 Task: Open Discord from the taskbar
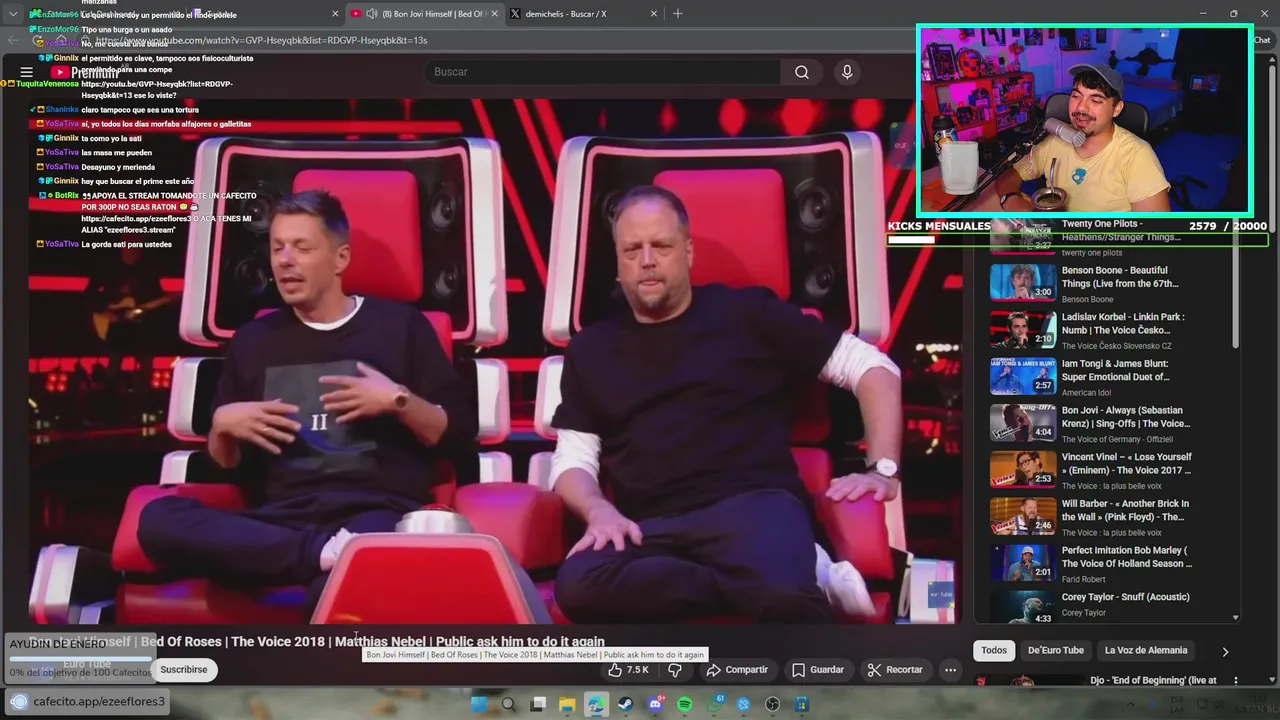(x=655, y=704)
